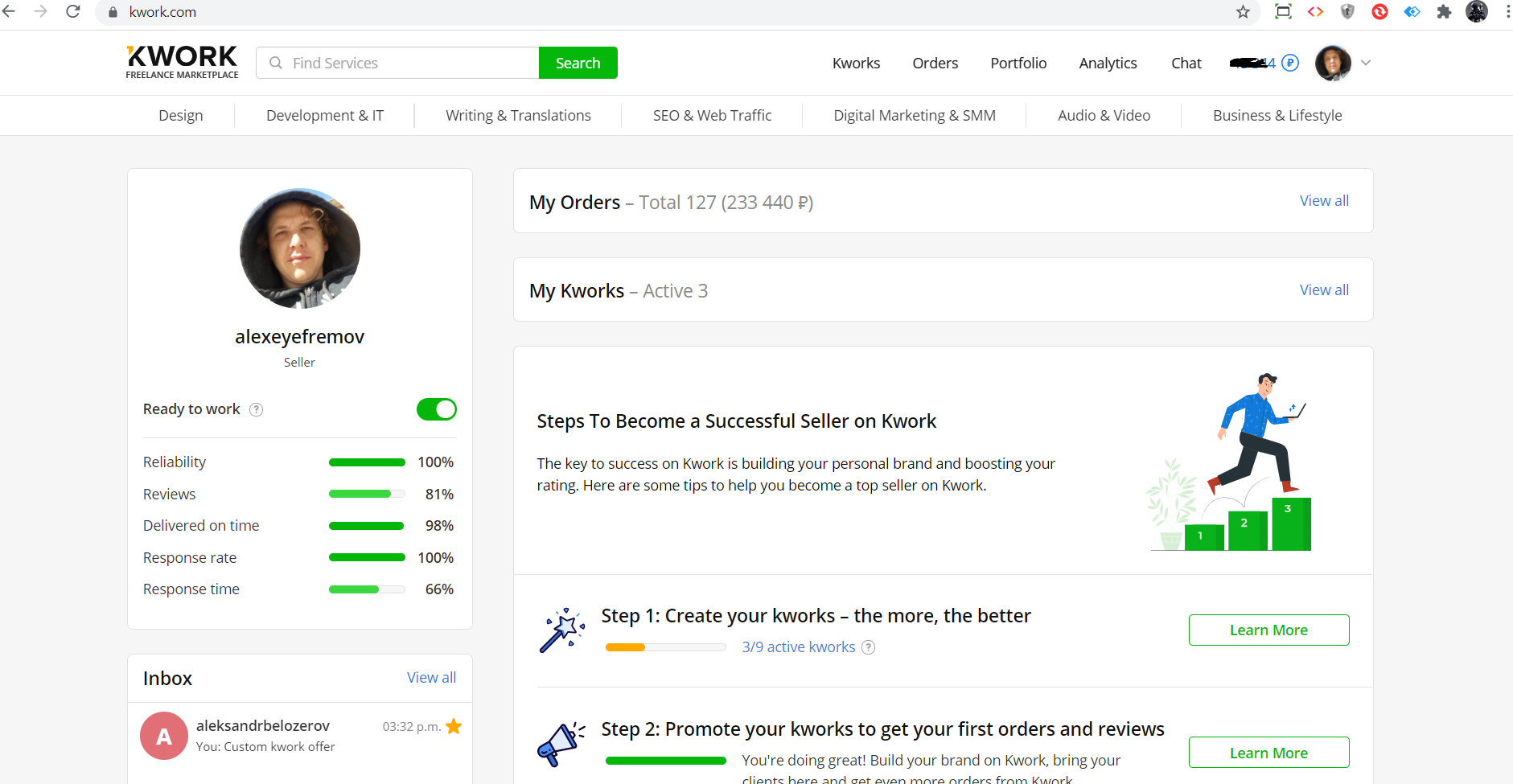
Task: Click the blue arrows extension icon
Action: click(1412, 11)
